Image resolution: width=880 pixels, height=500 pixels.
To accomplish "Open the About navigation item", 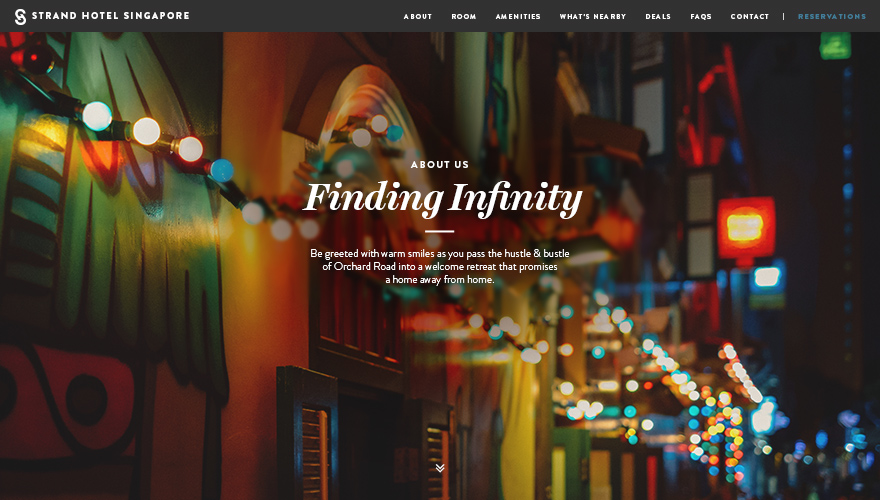I will click(418, 17).
